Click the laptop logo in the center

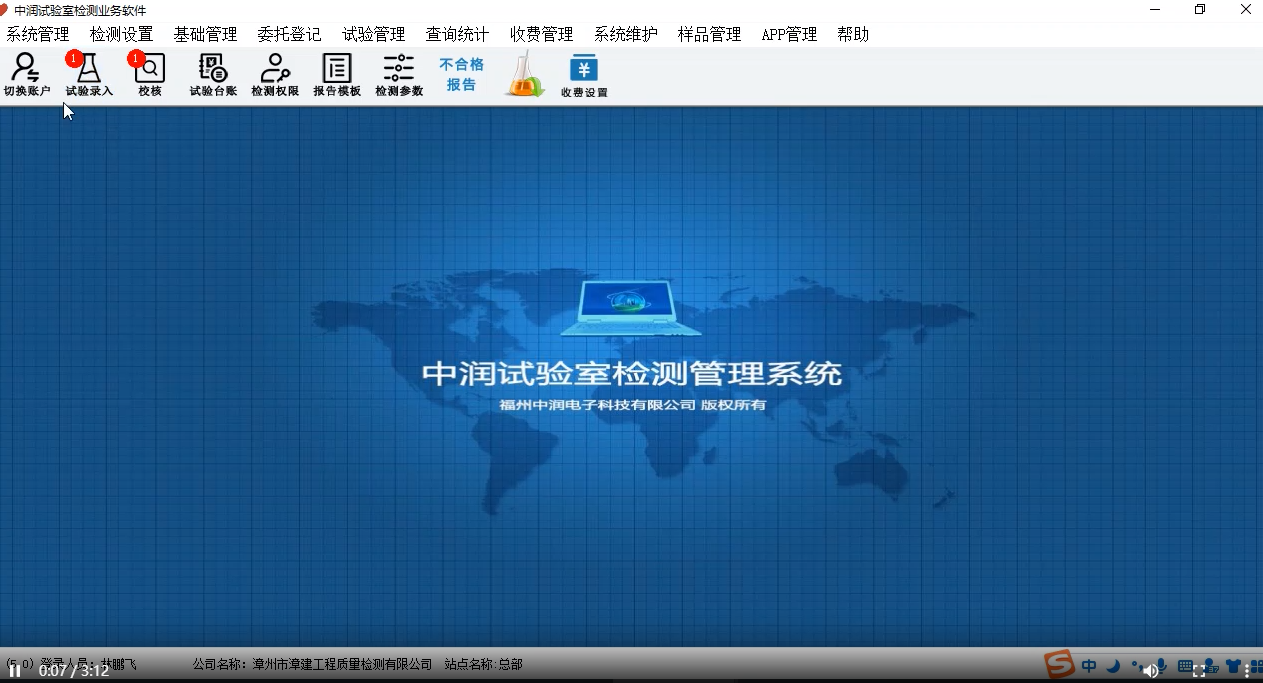tap(631, 308)
